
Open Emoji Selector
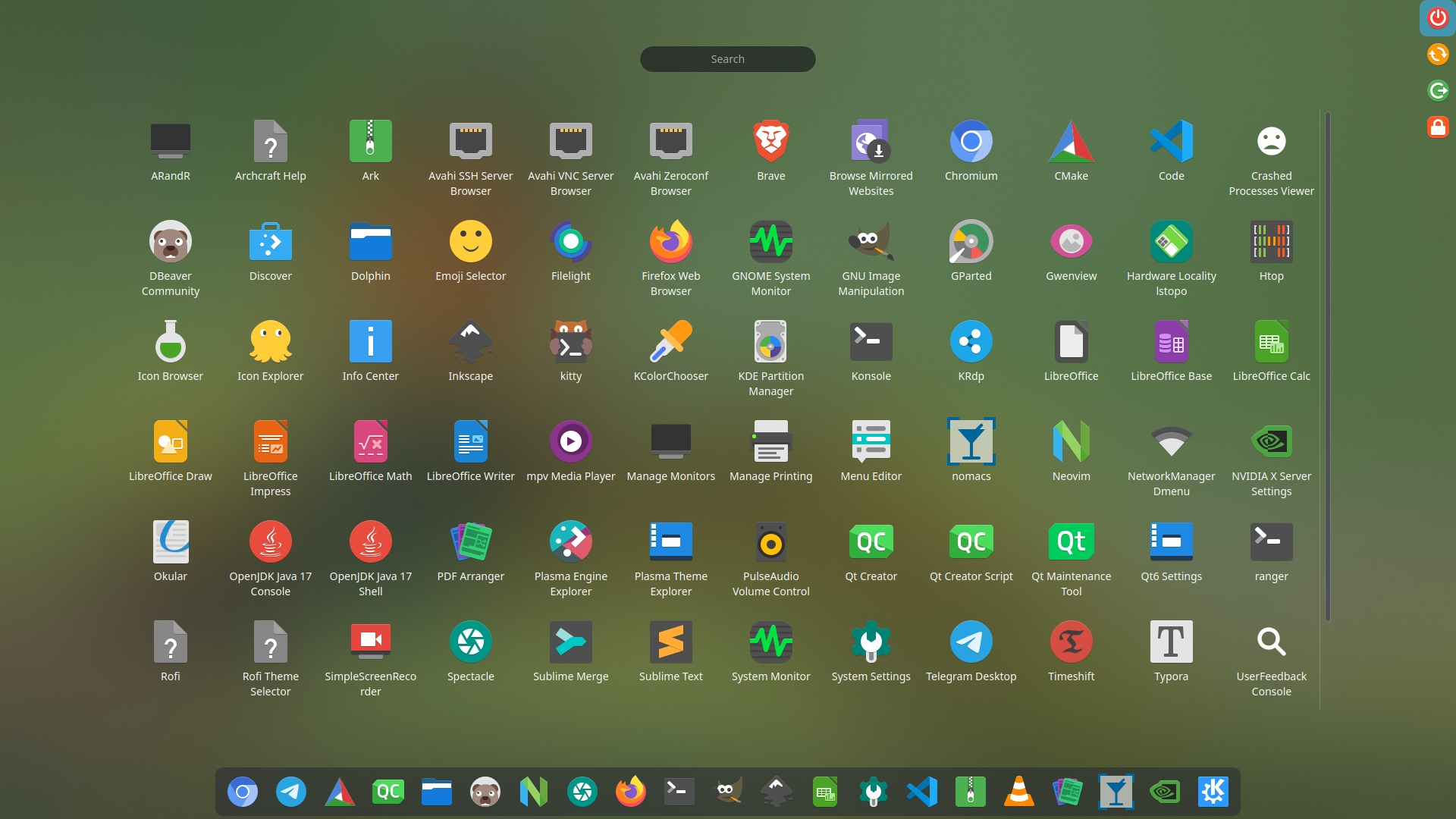[x=471, y=252]
